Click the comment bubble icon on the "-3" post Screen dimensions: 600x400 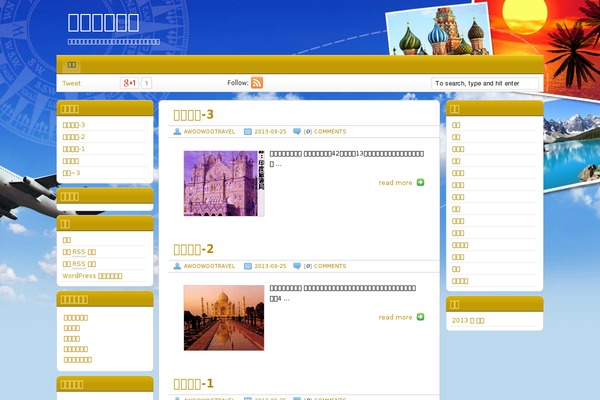click(x=297, y=131)
